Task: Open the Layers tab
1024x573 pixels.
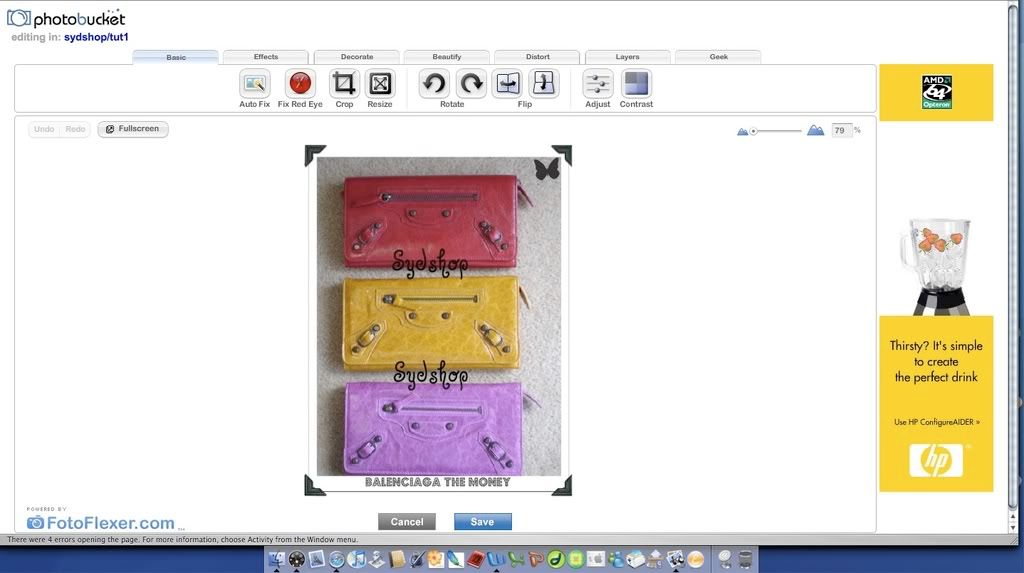Action: [x=628, y=57]
